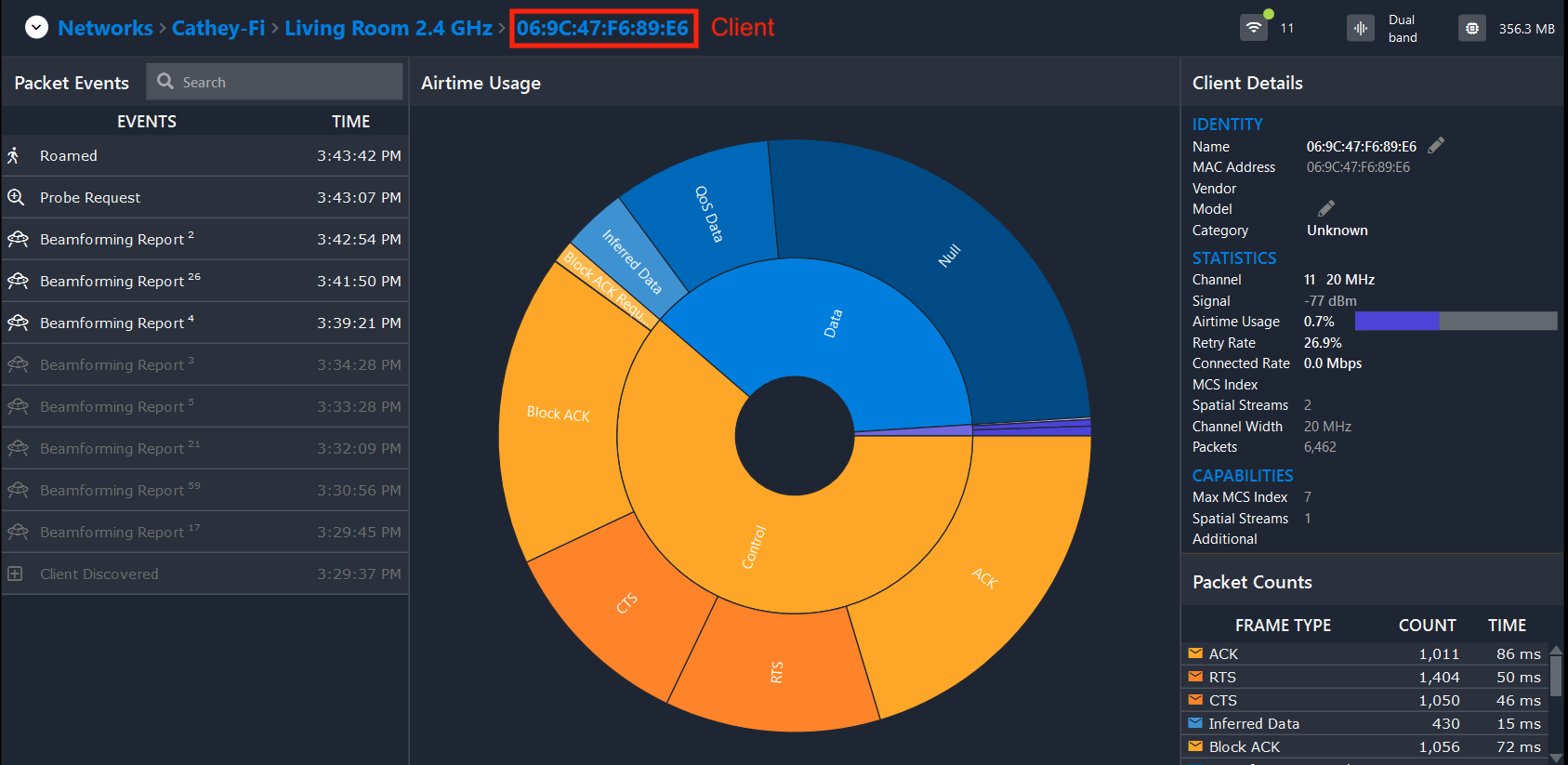Go to the Networks breadcrumb
Image resolution: width=1568 pixels, height=765 pixels.
[x=105, y=28]
